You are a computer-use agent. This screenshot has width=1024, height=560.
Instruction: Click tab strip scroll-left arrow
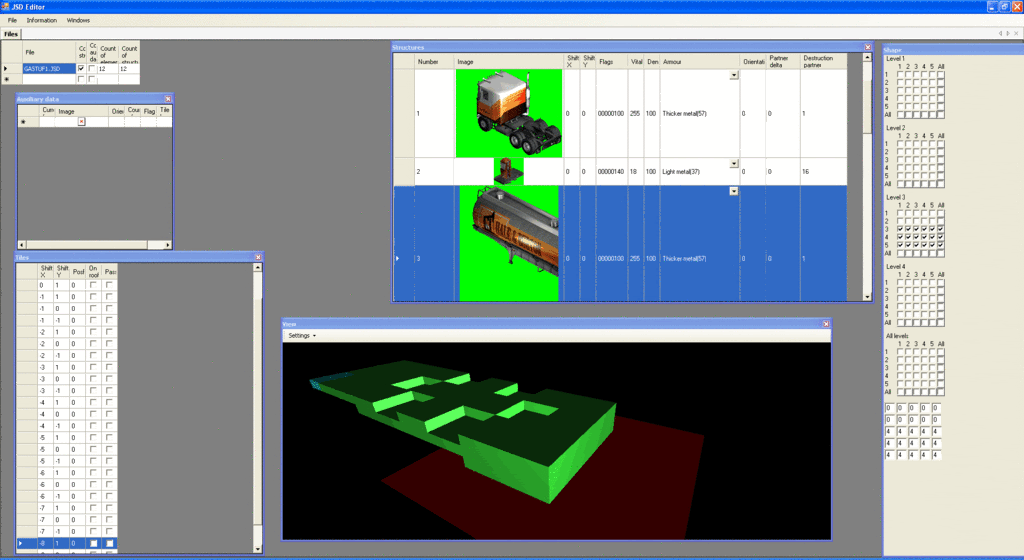pos(1000,33)
